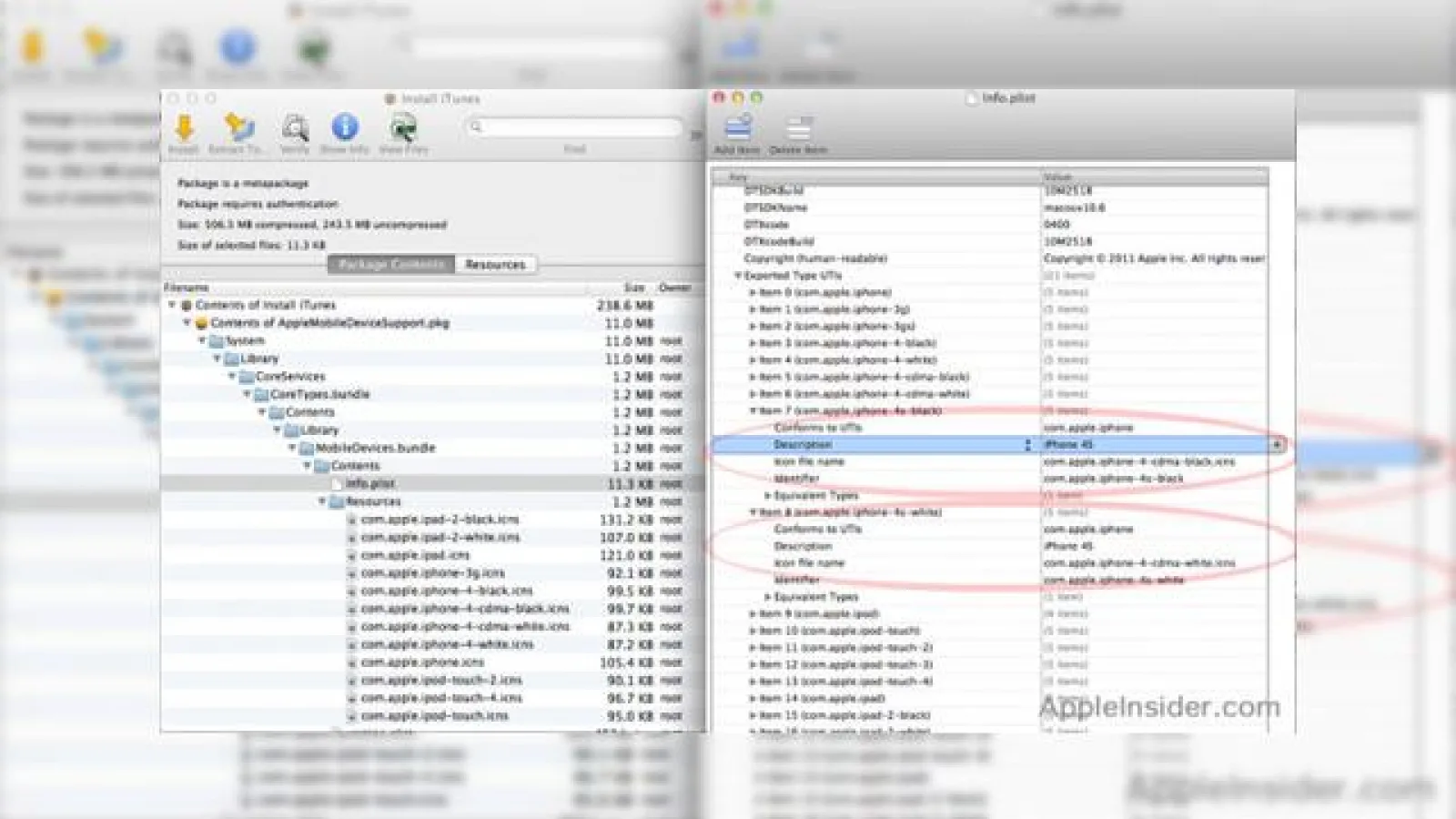The width and height of the screenshot is (1456, 819).
Task: Click value com.apple.iphone-4-cdma-white.icns
Action: (1139, 563)
